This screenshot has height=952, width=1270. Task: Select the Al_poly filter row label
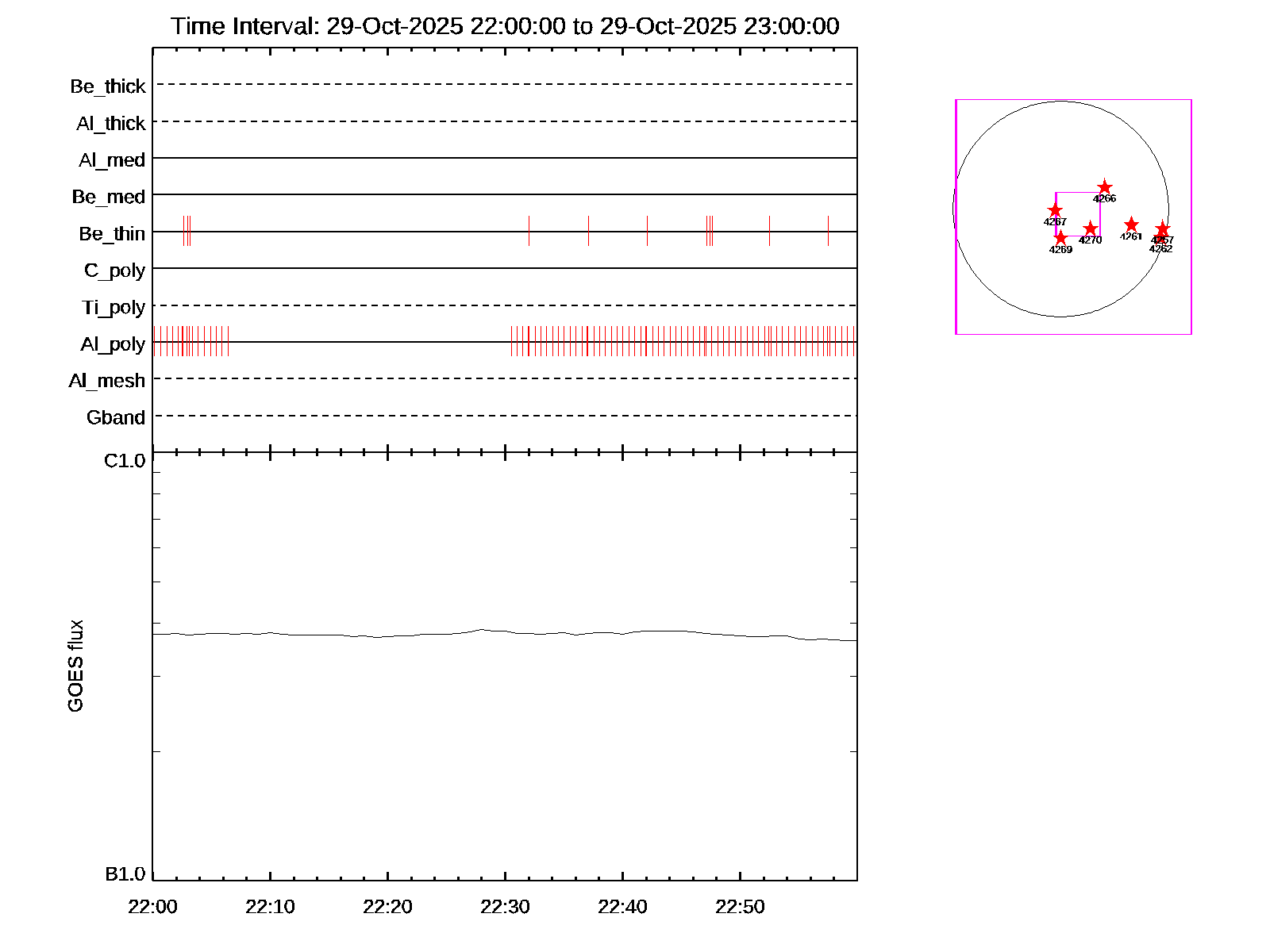point(113,344)
